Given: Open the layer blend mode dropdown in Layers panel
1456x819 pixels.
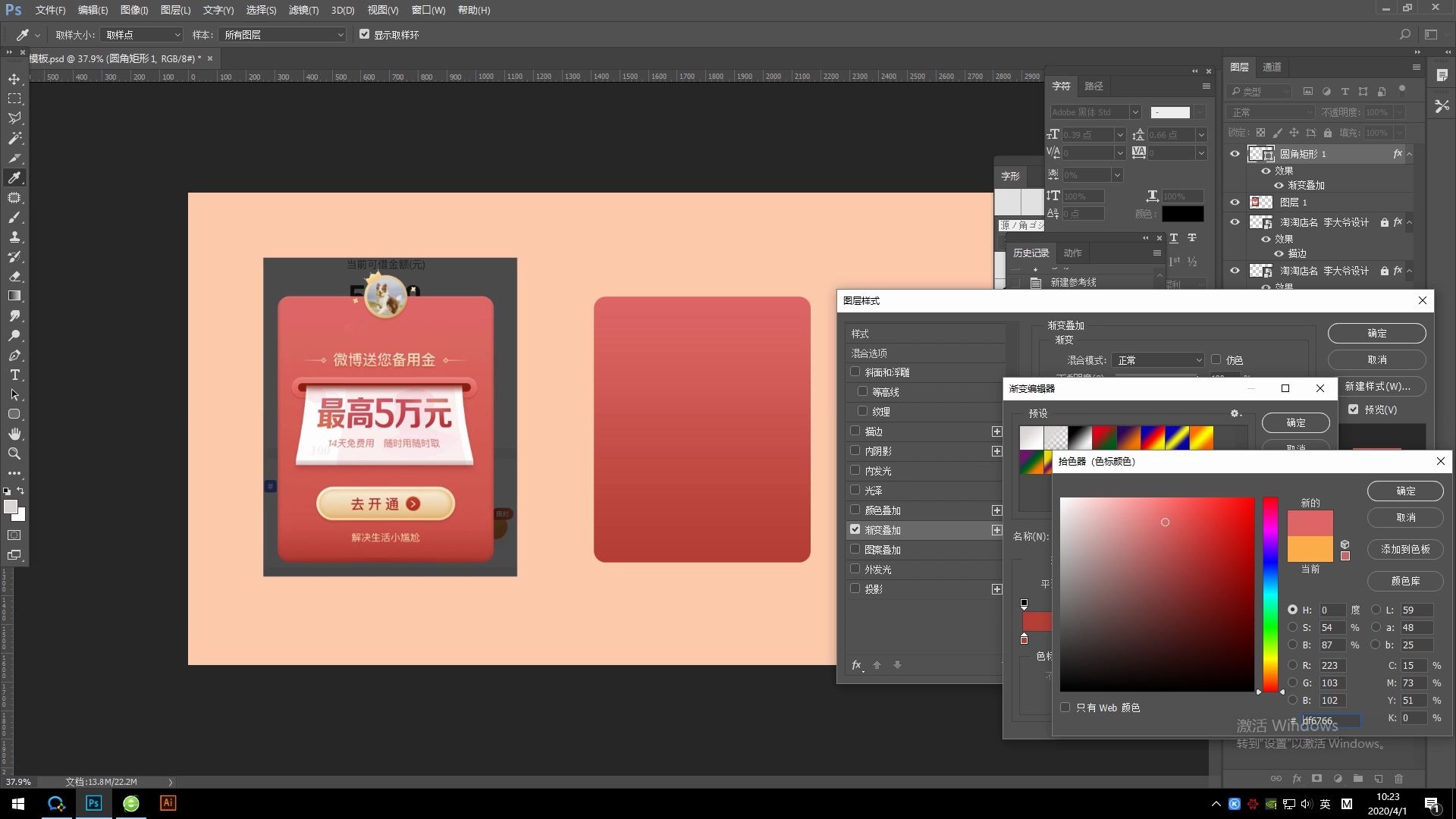Looking at the screenshot, I should pyautogui.click(x=1271, y=112).
